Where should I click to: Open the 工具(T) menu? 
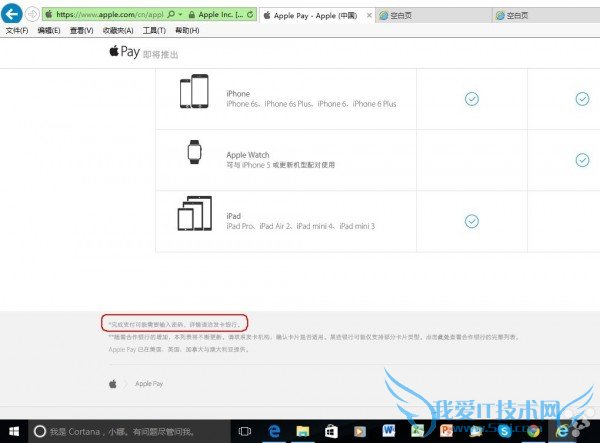coord(154,31)
